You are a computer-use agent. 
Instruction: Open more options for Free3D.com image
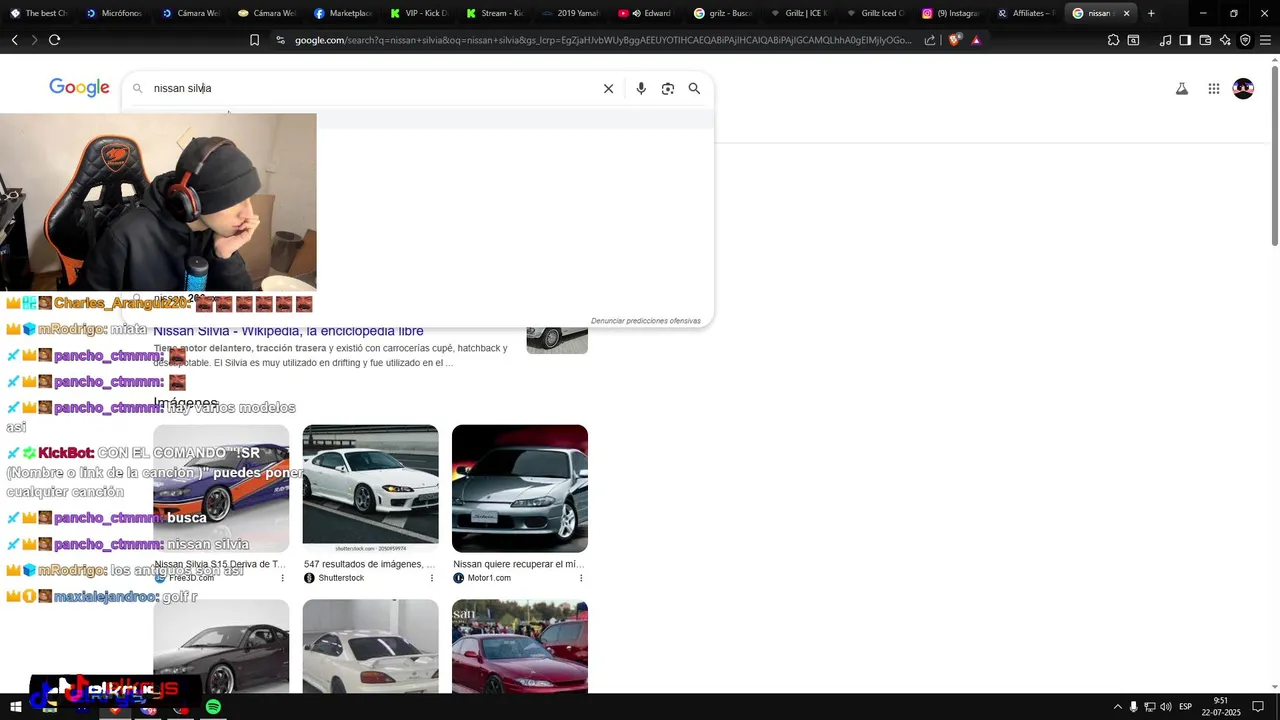[283, 578]
